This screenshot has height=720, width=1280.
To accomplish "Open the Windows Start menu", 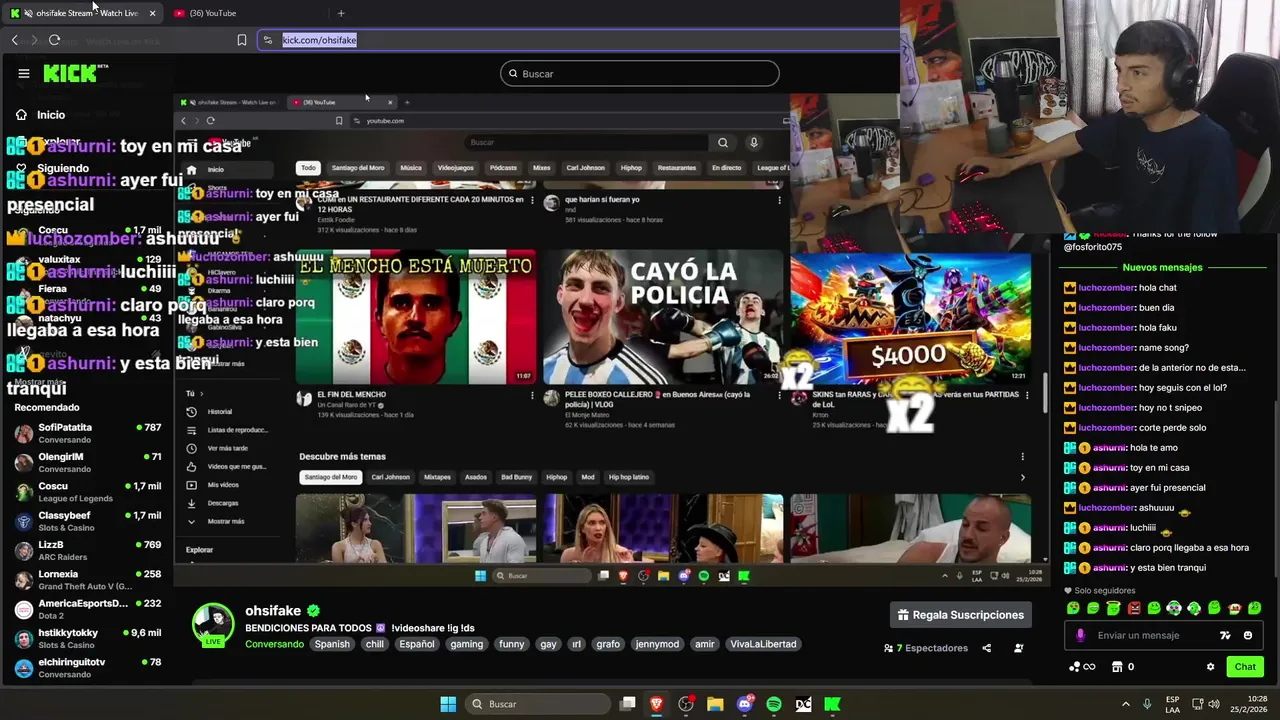I will (448, 704).
